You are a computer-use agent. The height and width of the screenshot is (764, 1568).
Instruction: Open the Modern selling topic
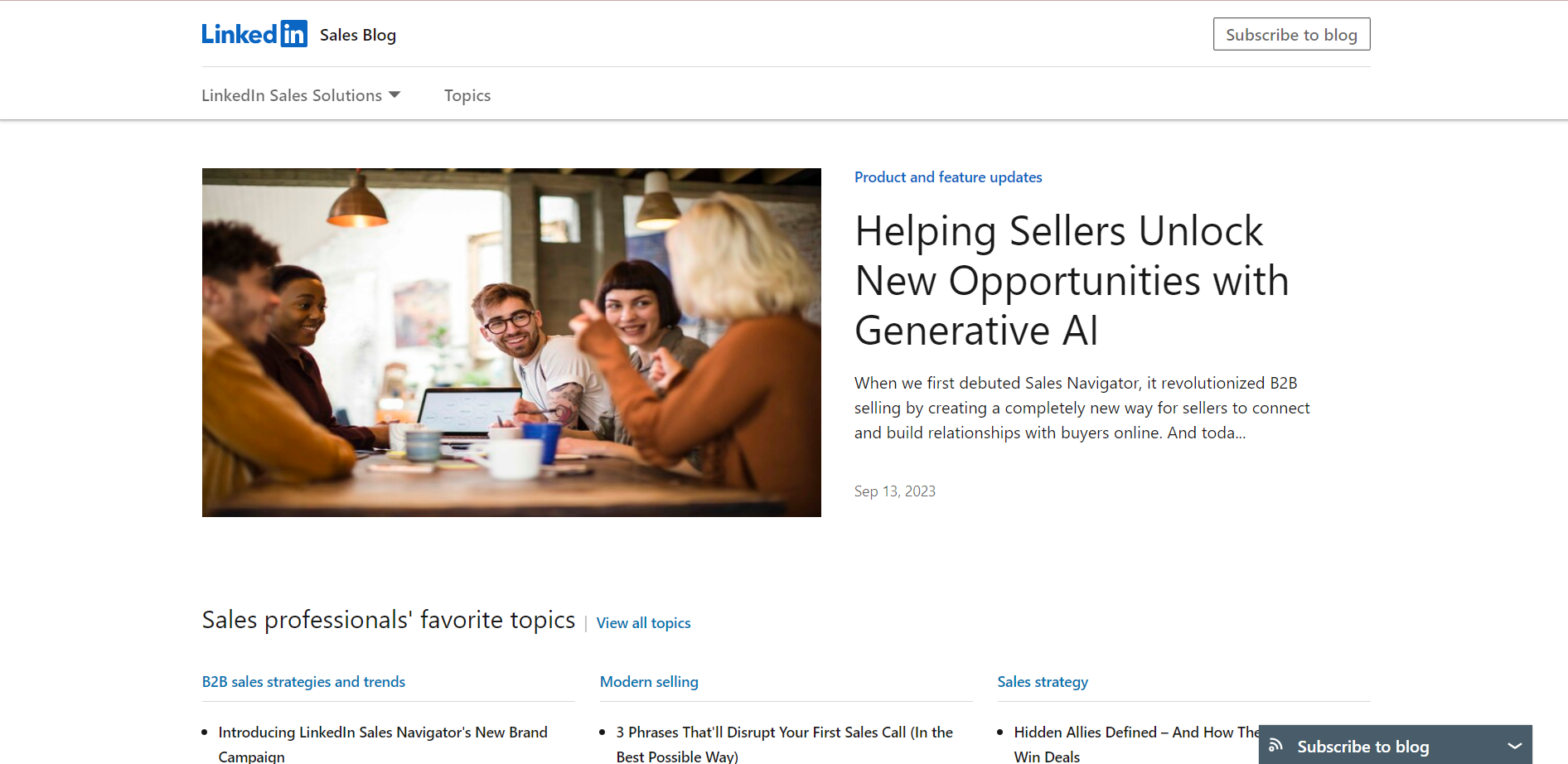tap(649, 682)
